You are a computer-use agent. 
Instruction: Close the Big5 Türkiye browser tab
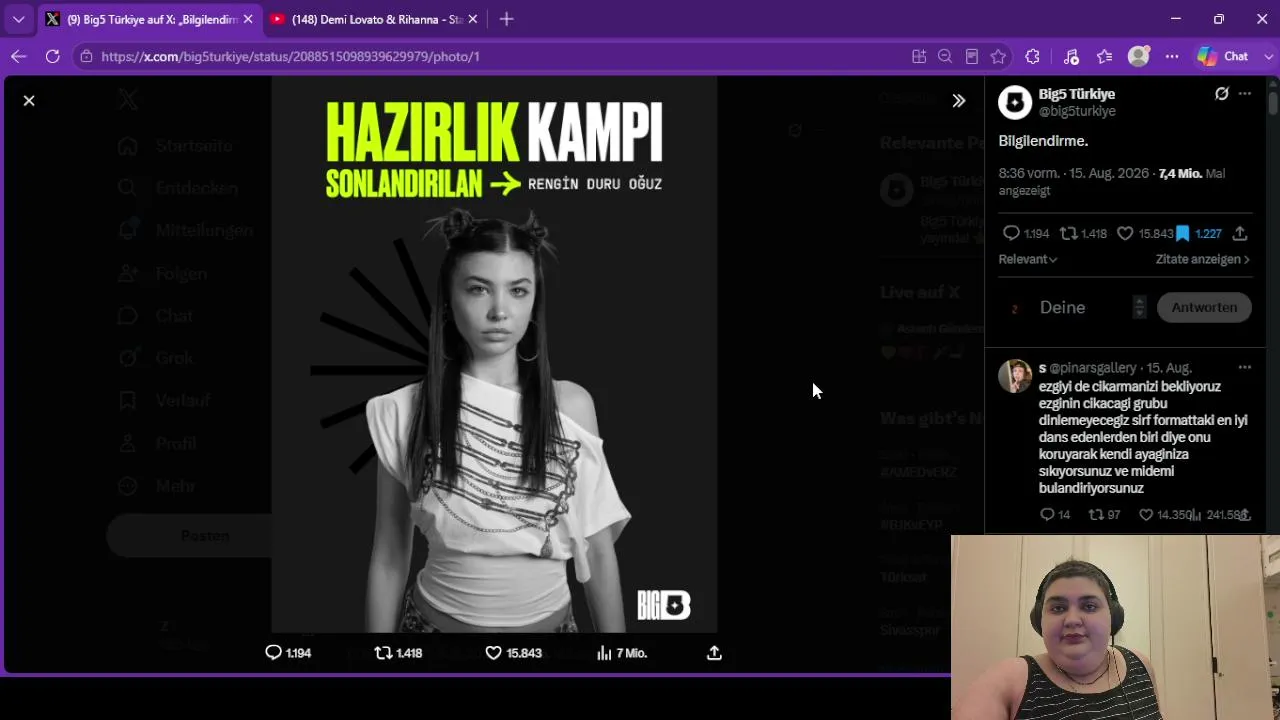pyautogui.click(x=248, y=19)
